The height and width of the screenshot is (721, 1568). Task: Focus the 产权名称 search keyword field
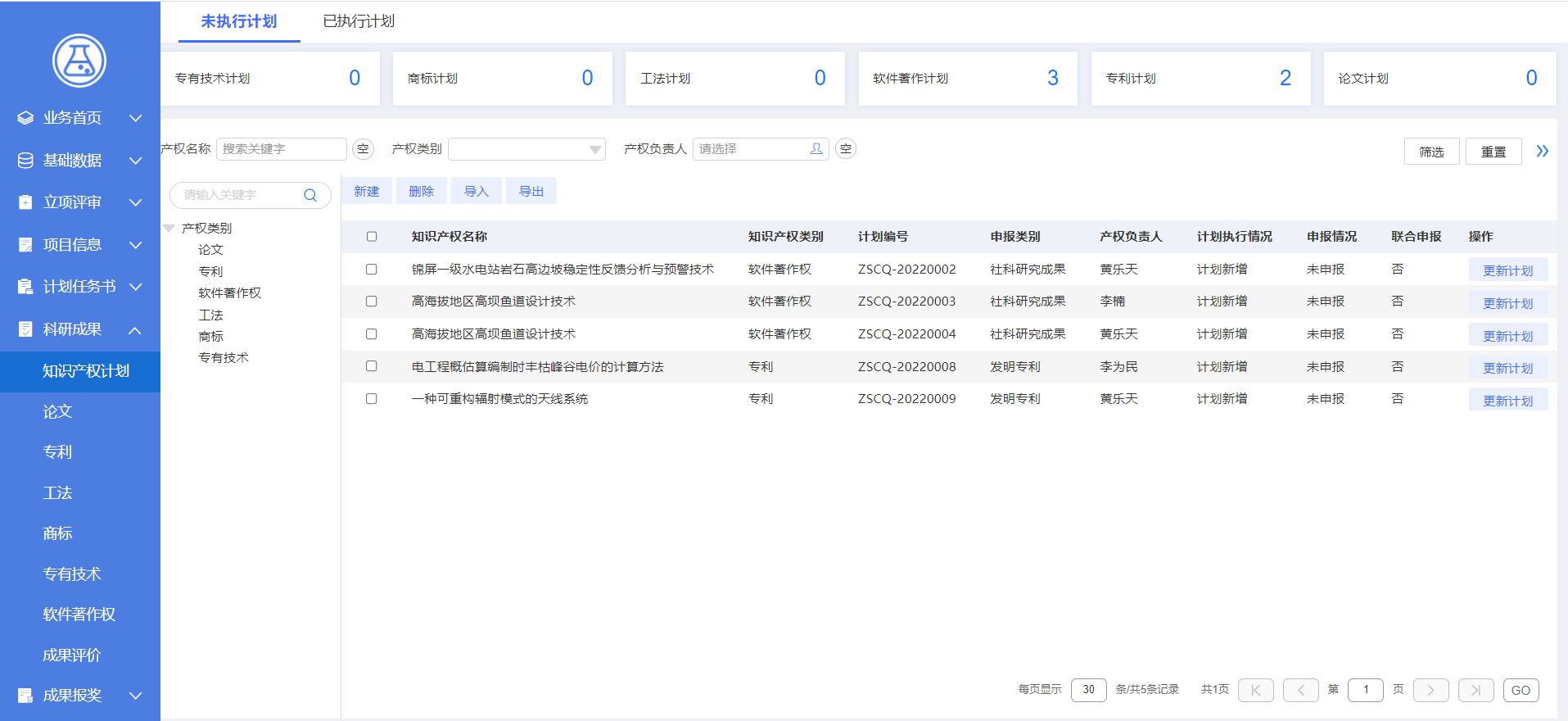coord(281,149)
